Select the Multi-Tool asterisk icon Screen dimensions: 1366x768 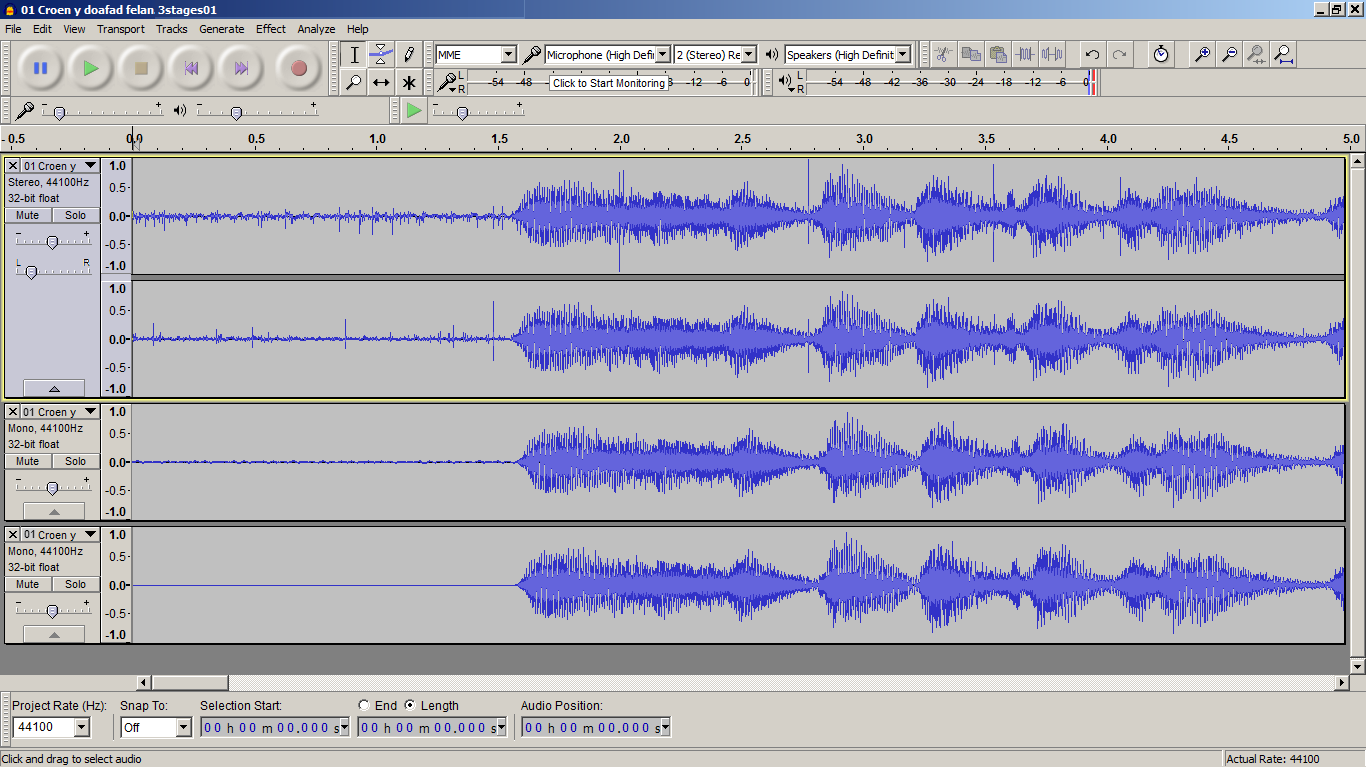pyautogui.click(x=408, y=82)
